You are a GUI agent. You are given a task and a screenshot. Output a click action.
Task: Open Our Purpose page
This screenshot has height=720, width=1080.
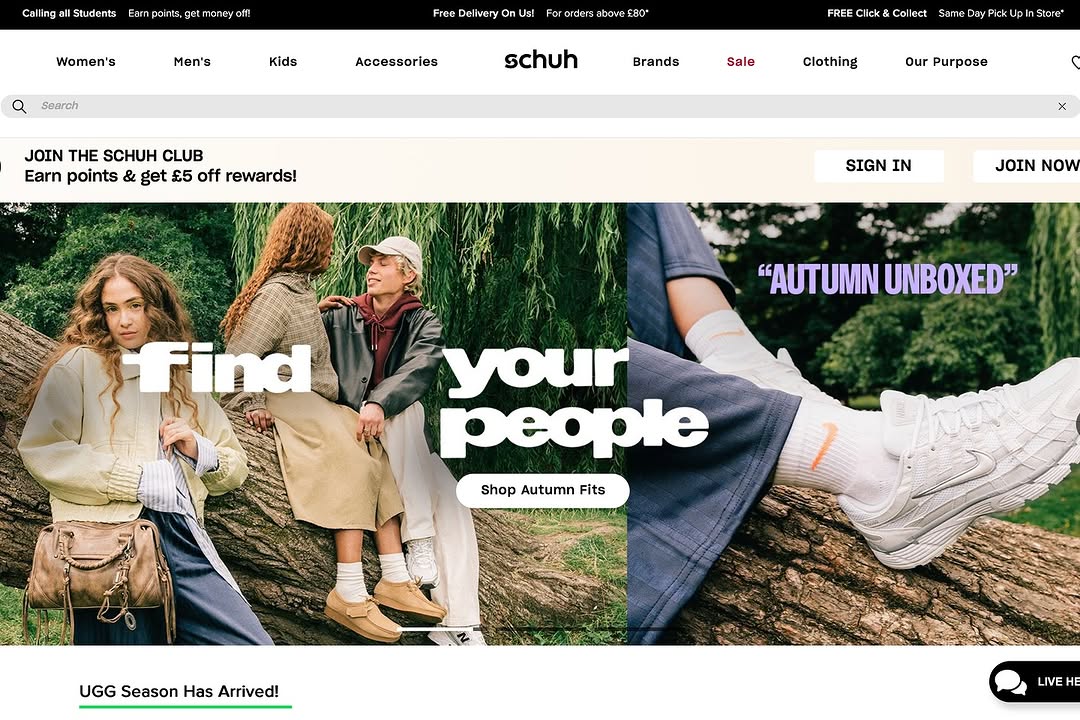946,61
